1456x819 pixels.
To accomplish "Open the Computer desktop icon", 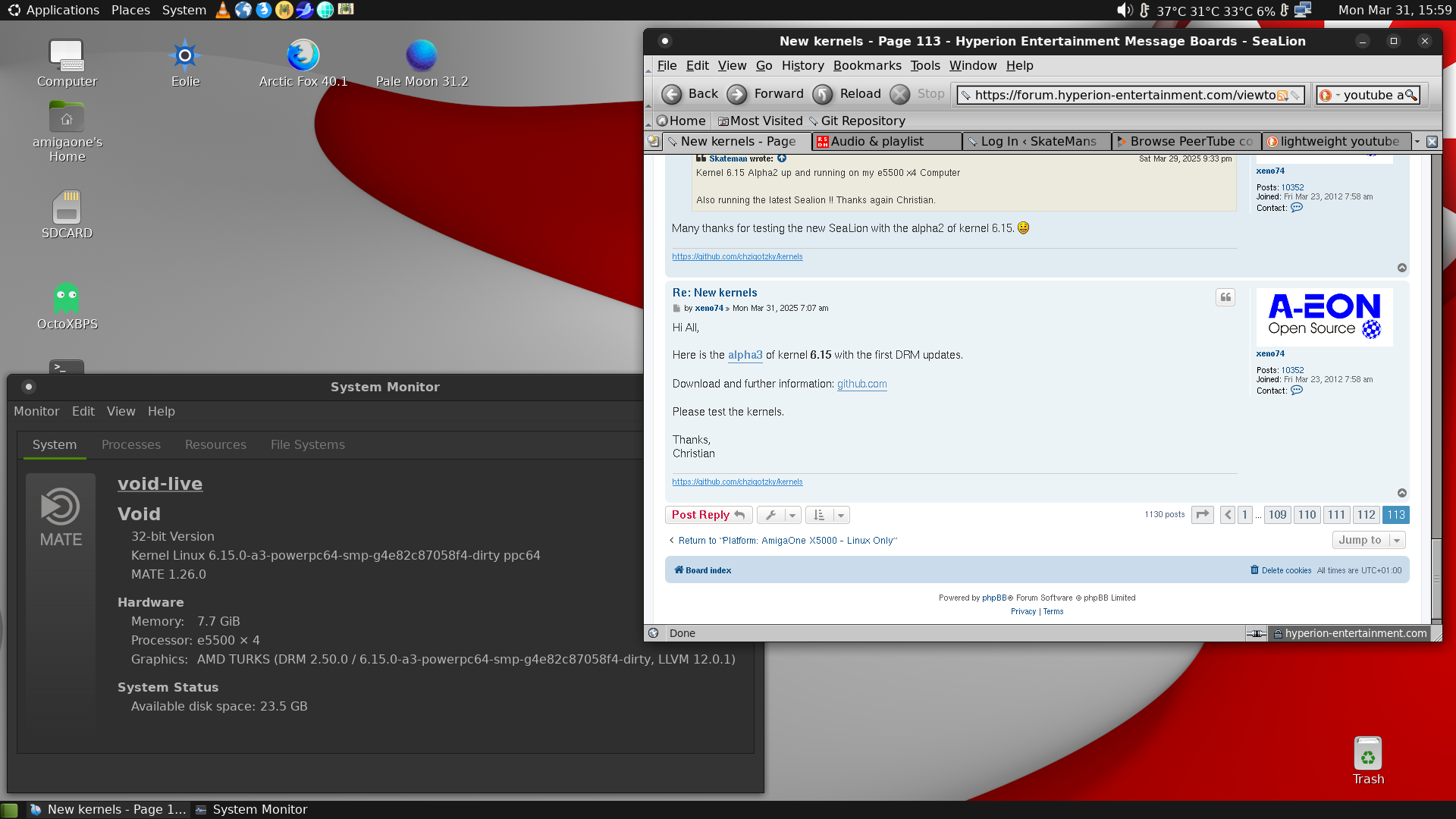I will coord(67,64).
